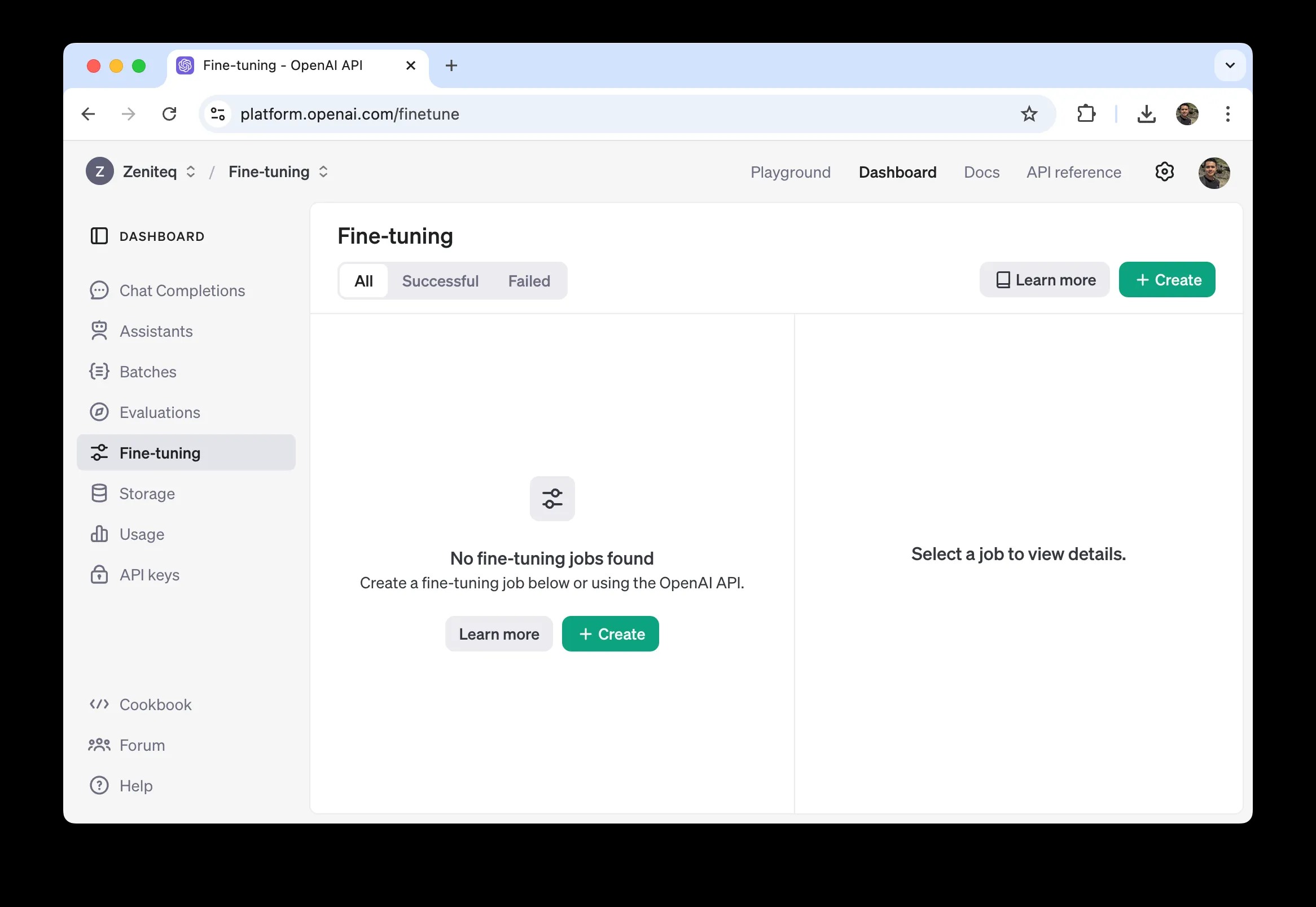Open the settings gear icon
Image resolution: width=1316 pixels, height=907 pixels.
[1164, 171]
